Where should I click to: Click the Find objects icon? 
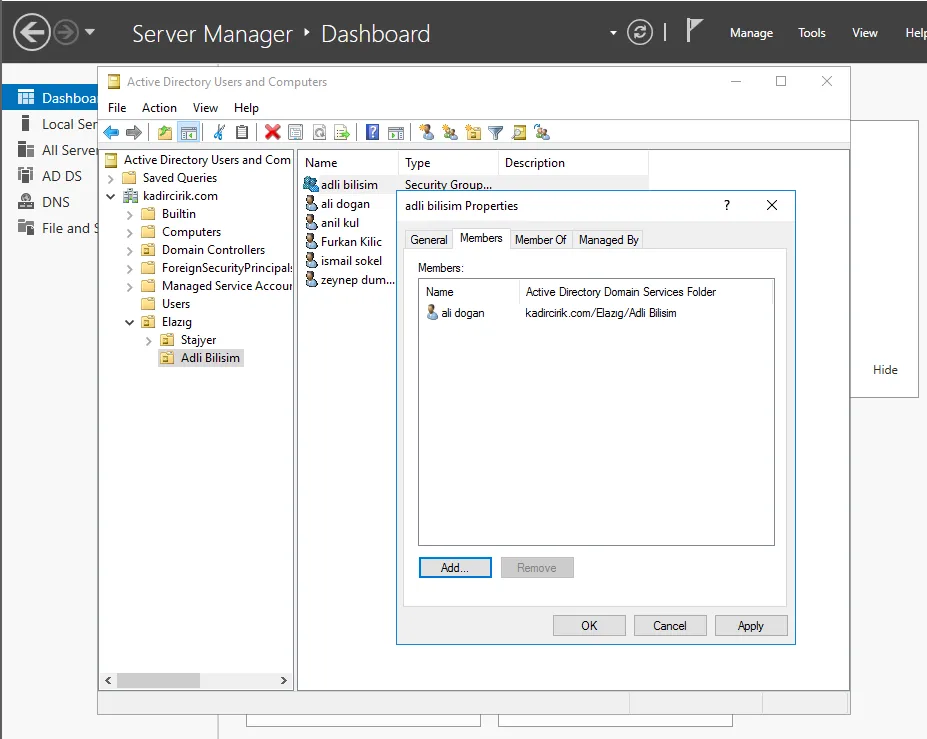pyautogui.click(x=519, y=132)
